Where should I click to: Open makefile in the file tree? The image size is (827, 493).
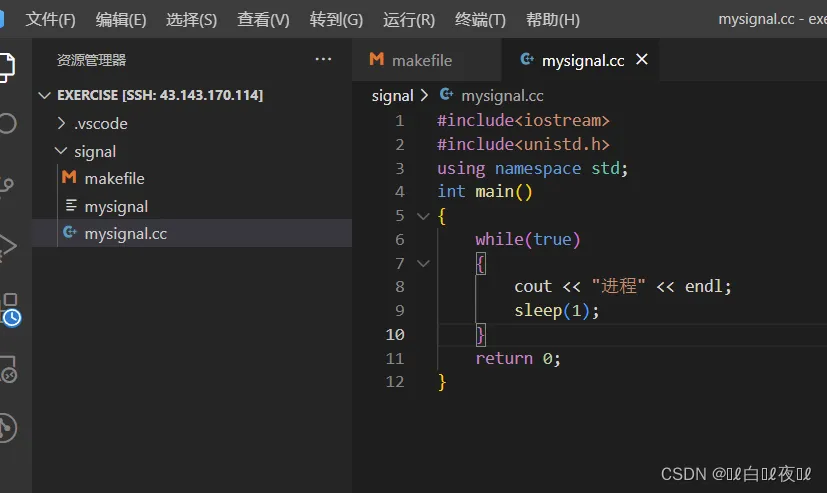[114, 179]
